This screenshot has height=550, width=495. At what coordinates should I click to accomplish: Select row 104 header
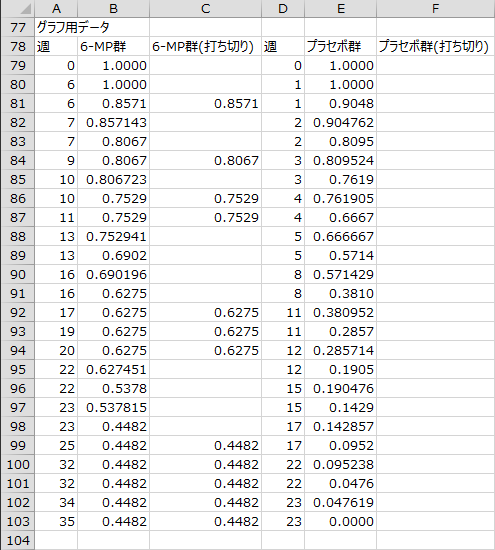coord(18,540)
